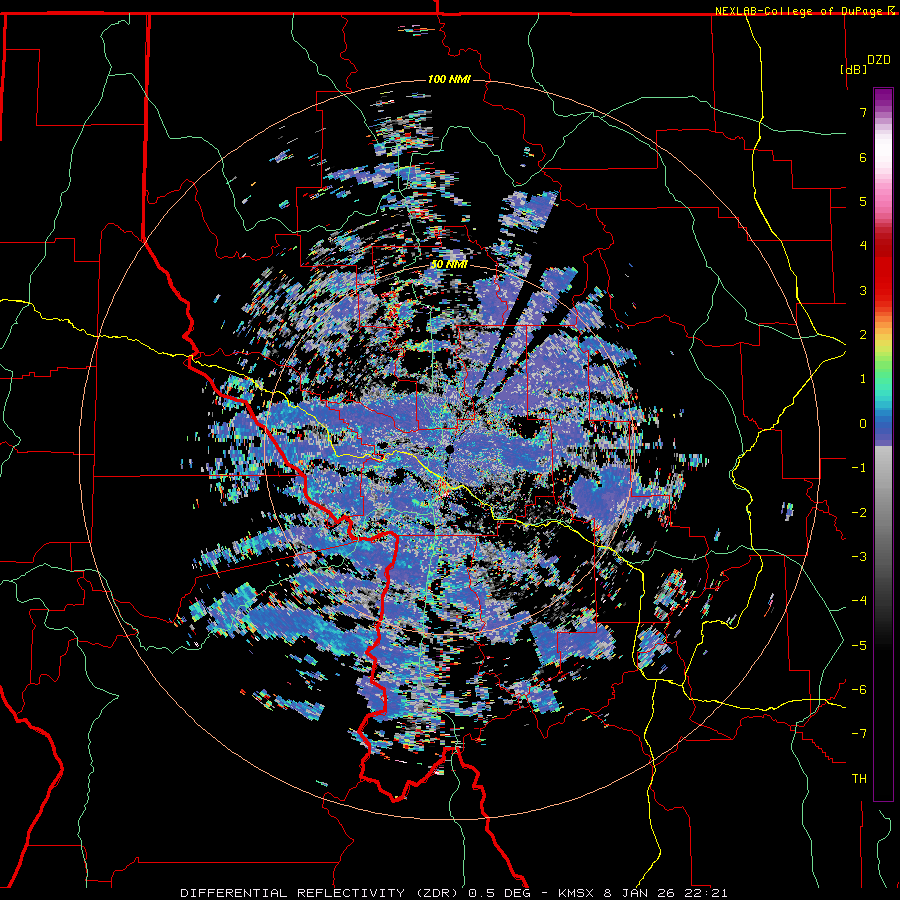
Task: Click the 6 value on the color scale
Action: click(863, 157)
